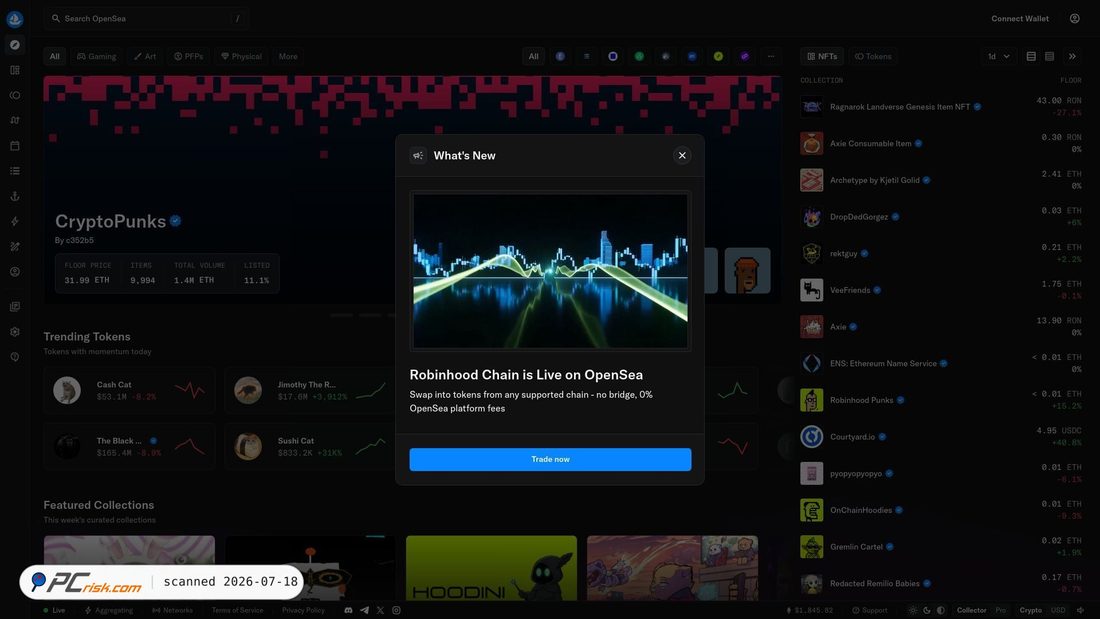Filter by the yellow-green chain icon
This screenshot has width=1100, height=619.
718,57
